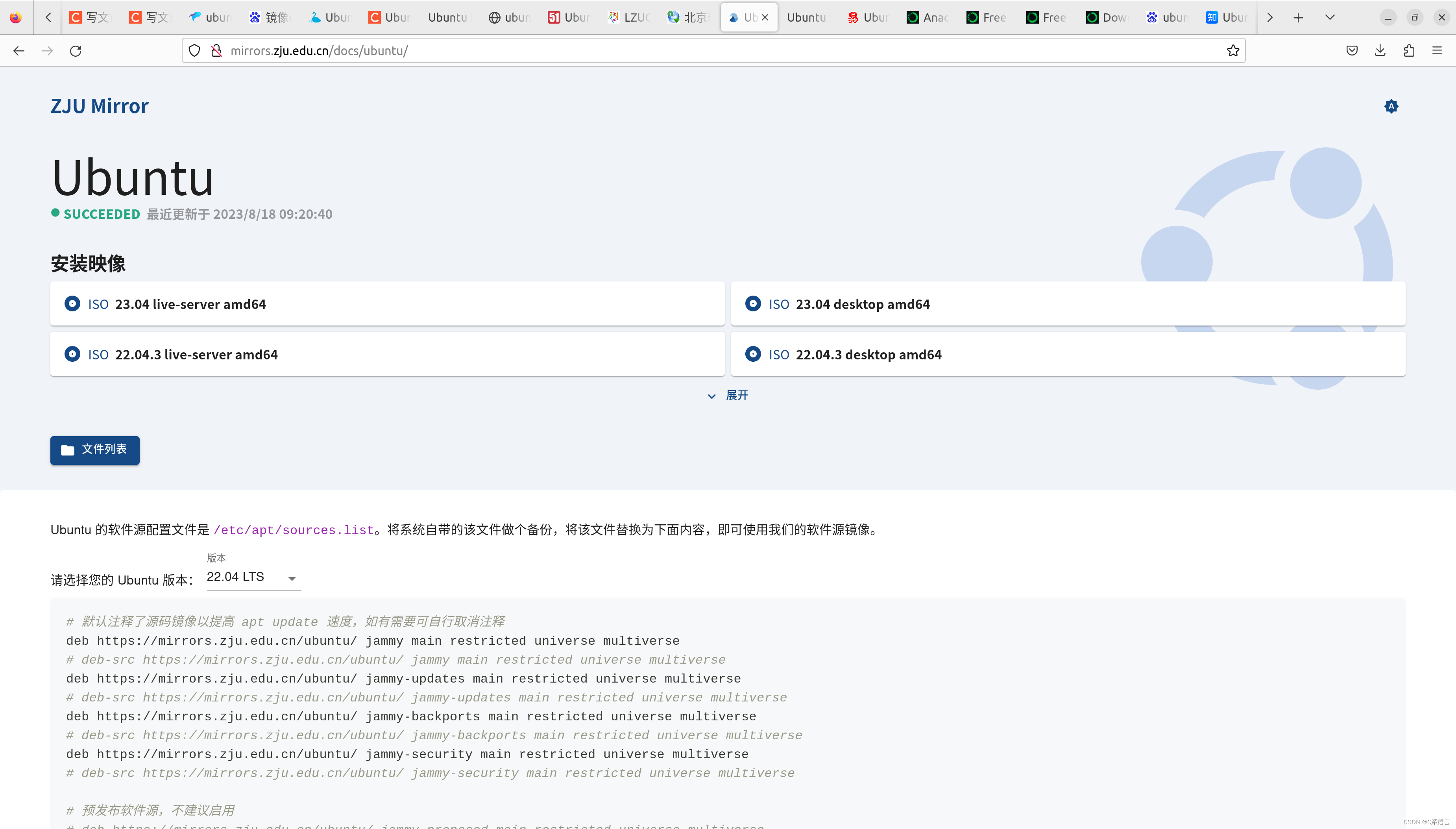Download 23.04 live-server amd64 ISO
This screenshot has width=1456, height=829.
pyautogui.click(x=387, y=304)
